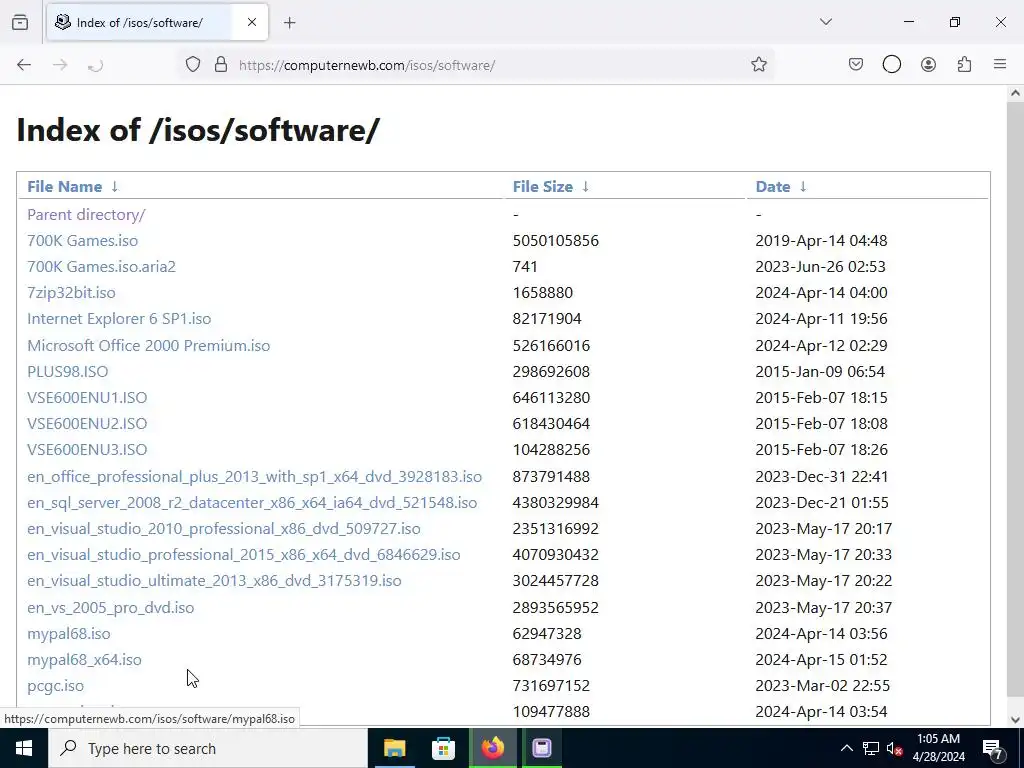Viewport: 1024px width, 768px height.
Task: Bookmark this page with the star icon
Action: pyautogui.click(x=758, y=64)
